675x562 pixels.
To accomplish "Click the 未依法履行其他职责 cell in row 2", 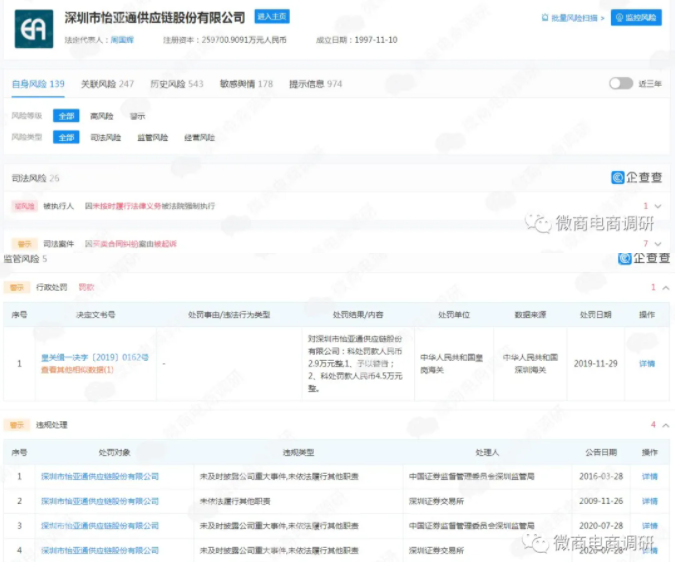I will (235, 501).
